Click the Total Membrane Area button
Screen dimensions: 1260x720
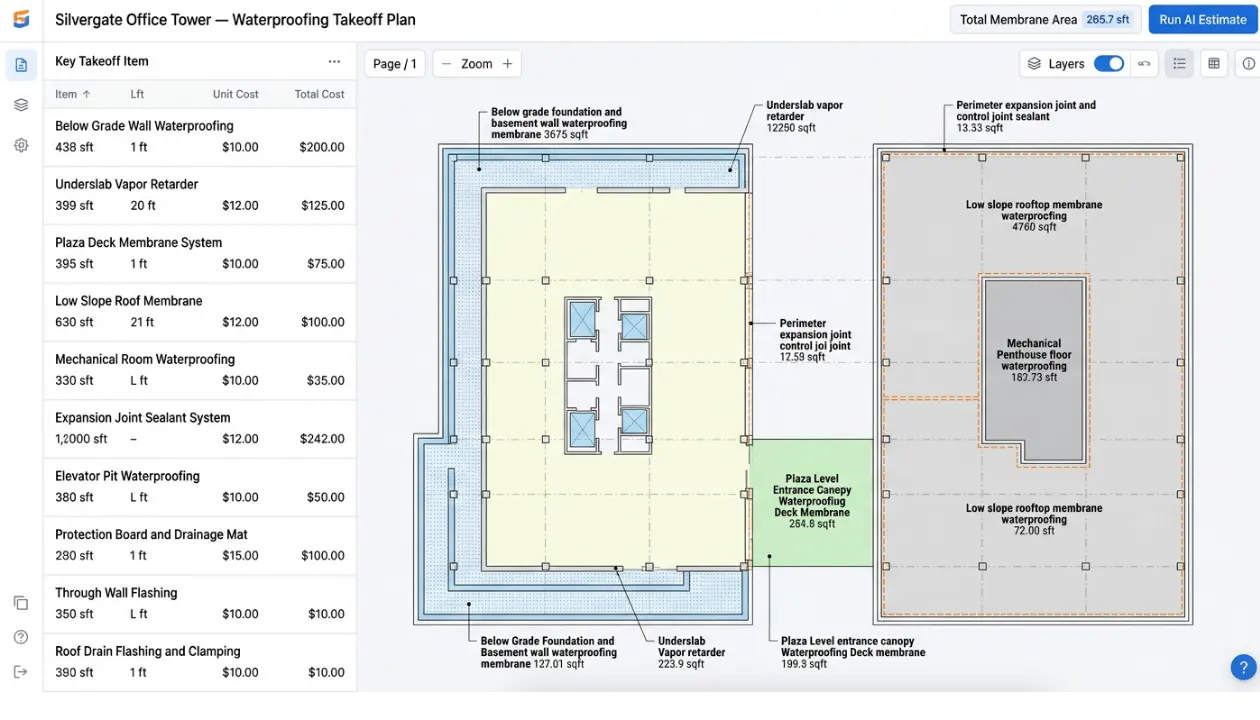[1044, 20]
